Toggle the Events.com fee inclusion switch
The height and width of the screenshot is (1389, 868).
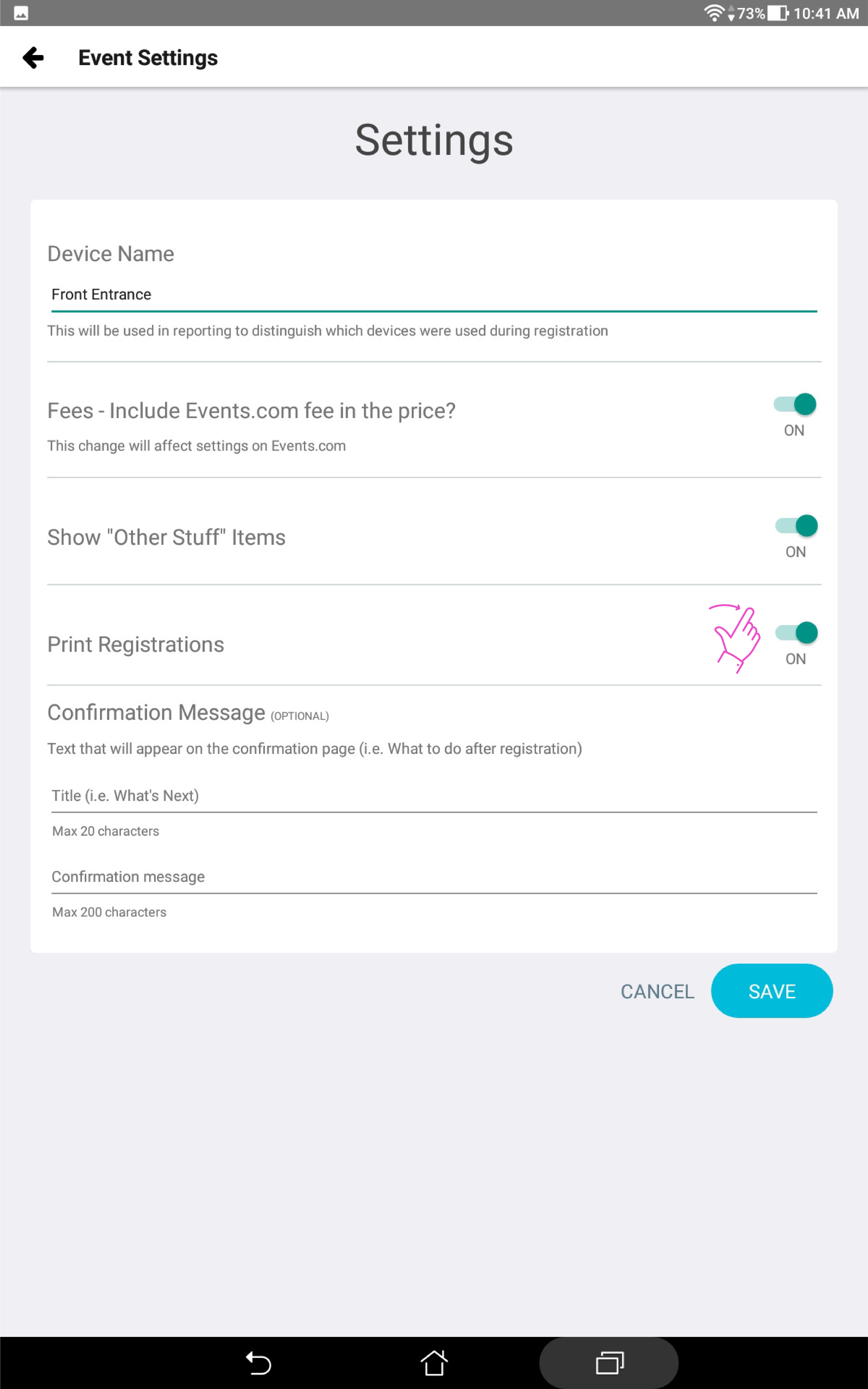coord(795,404)
